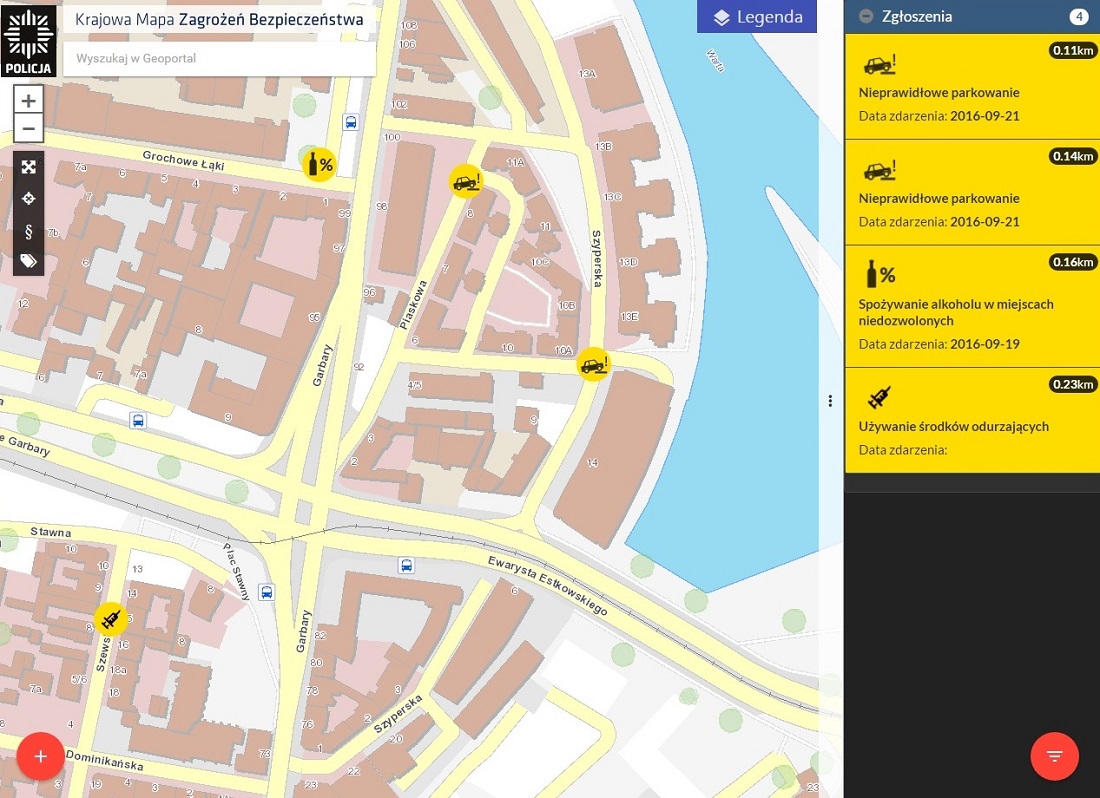Zoom out with the minus button

point(29,129)
